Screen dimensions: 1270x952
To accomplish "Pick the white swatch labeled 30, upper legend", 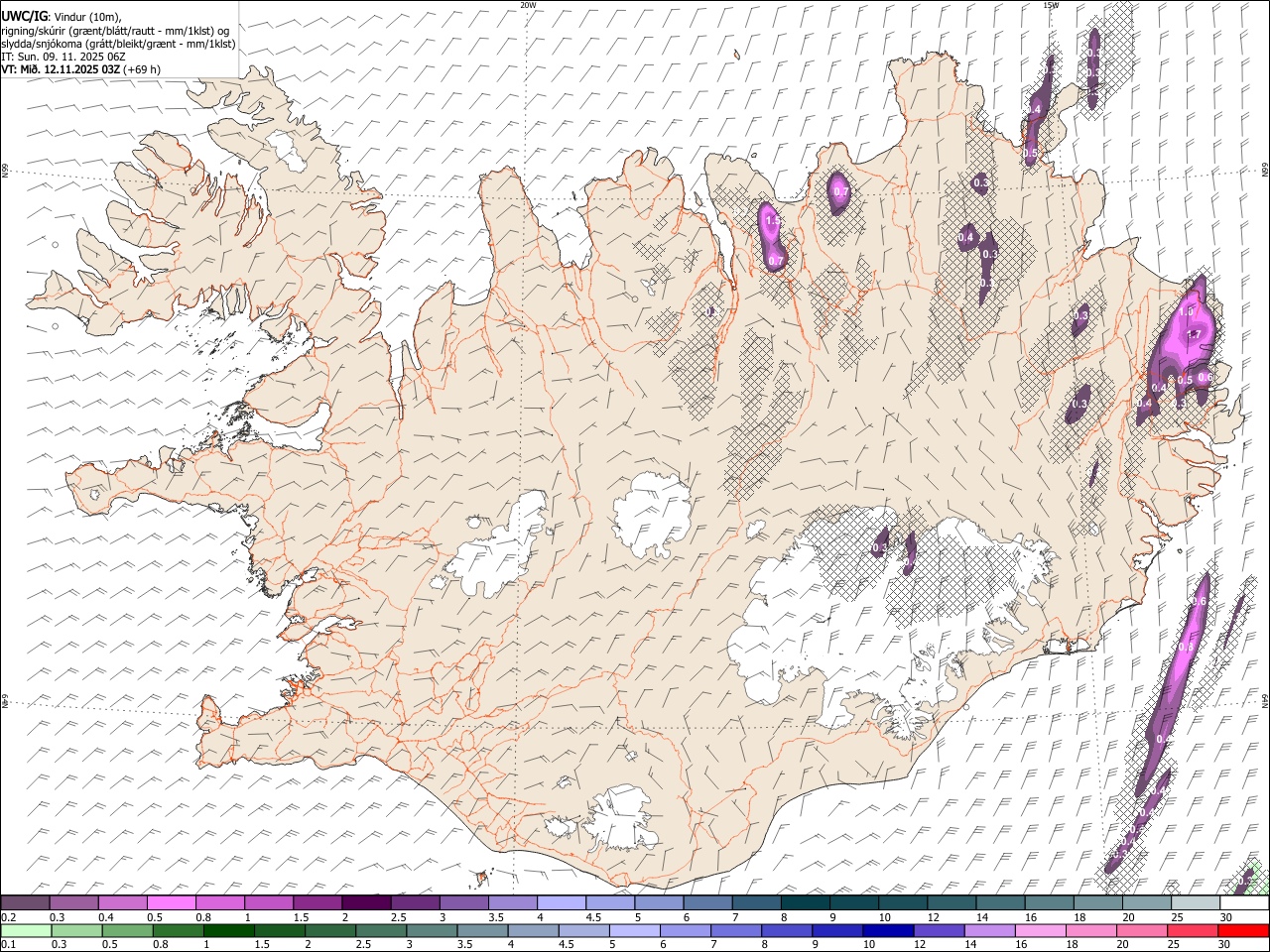I will (1244, 902).
